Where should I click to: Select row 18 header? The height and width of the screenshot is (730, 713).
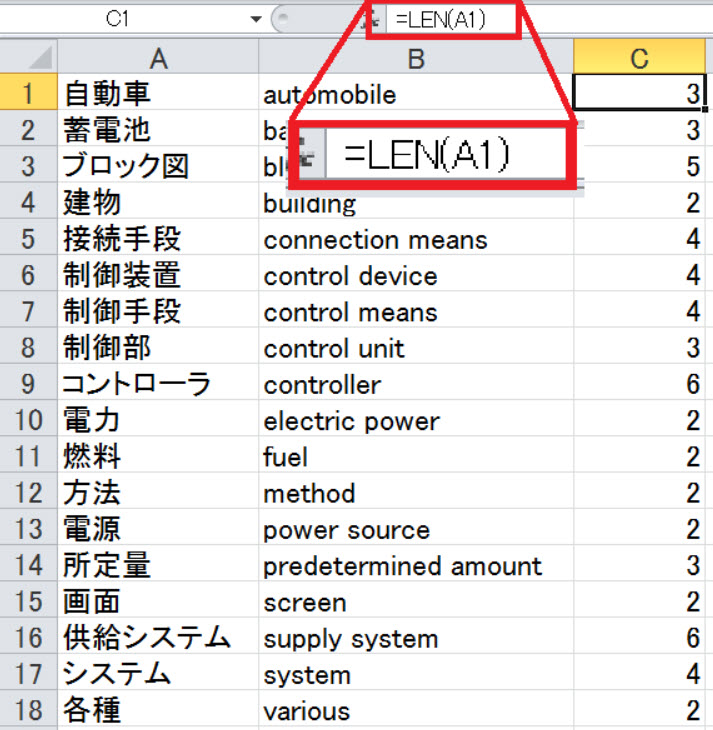coord(28,711)
